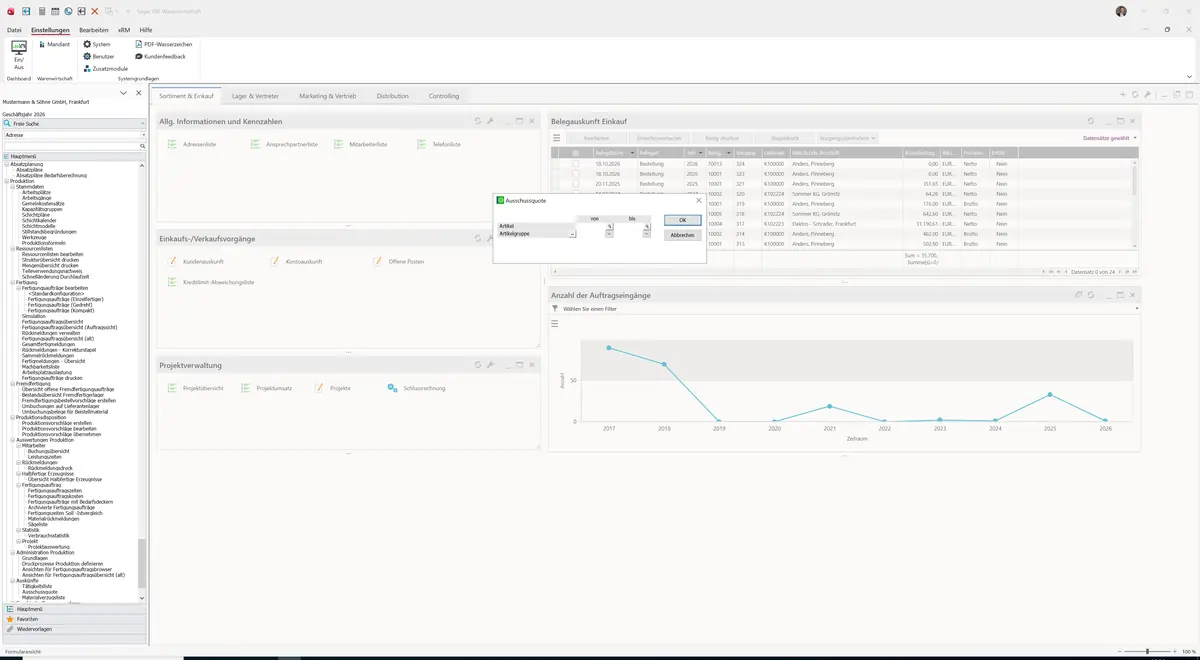The width and height of the screenshot is (1200, 660).
Task: Click the Freie Suche input field
Action: 75,123
